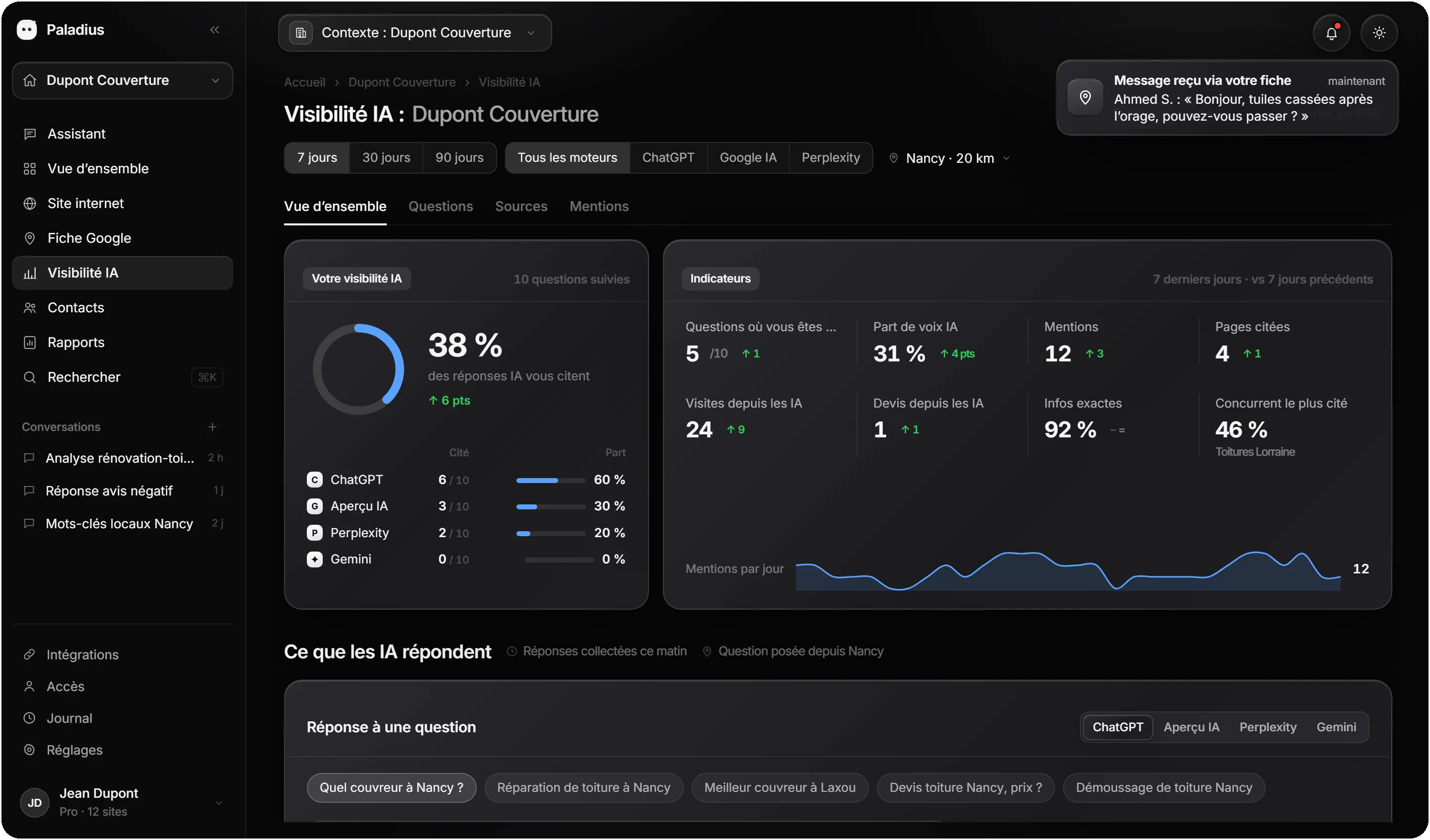Start a new conversation with plus icon
The image size is (1430, 840).
coord(212,427)
